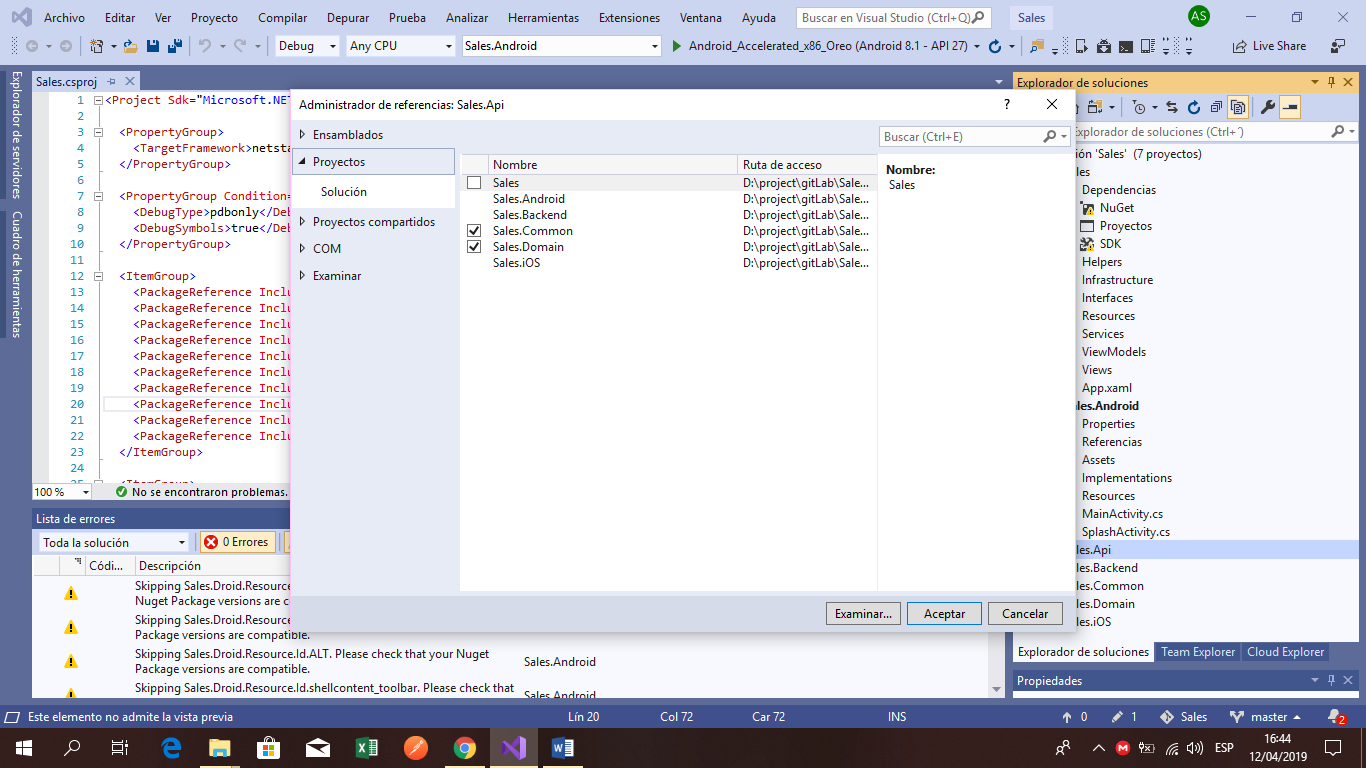
Task: Open the Sales.Android startup project dropdown
Action: tap(562, 46)
